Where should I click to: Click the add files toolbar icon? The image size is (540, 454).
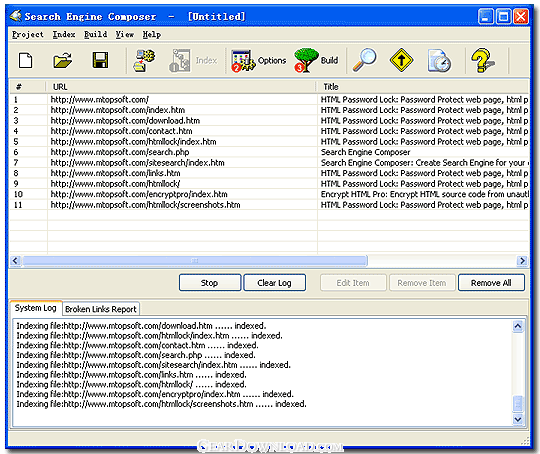pyautogui.click(x=144, y=61)
